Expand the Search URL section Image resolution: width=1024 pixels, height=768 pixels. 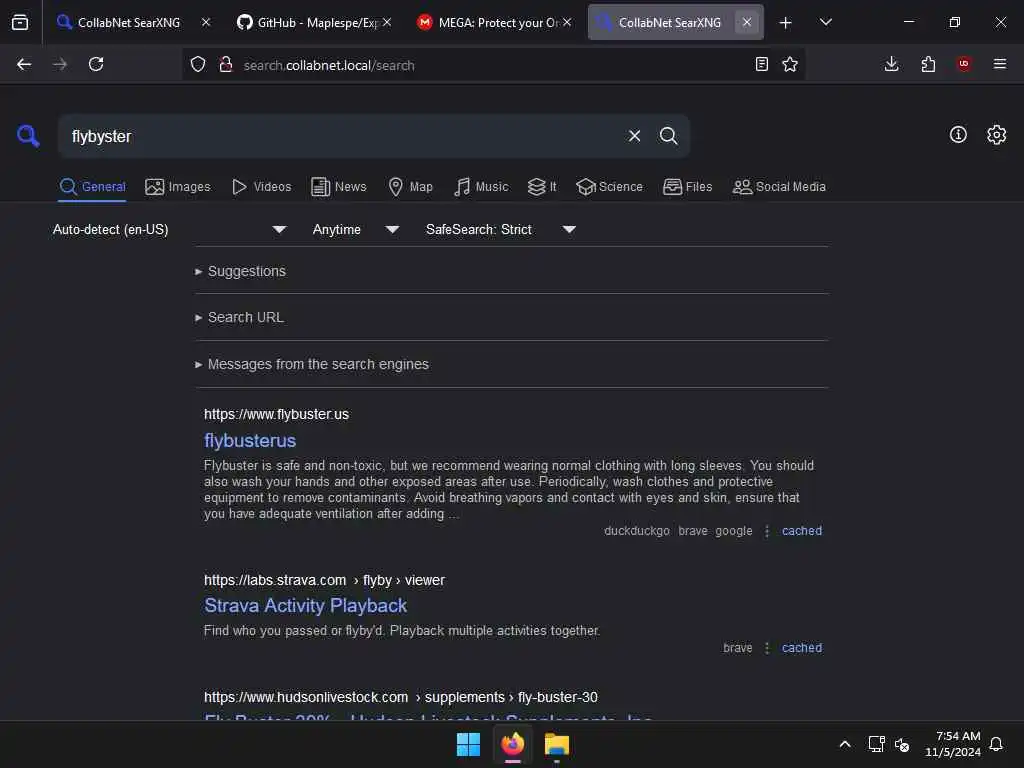pos(239,317)
